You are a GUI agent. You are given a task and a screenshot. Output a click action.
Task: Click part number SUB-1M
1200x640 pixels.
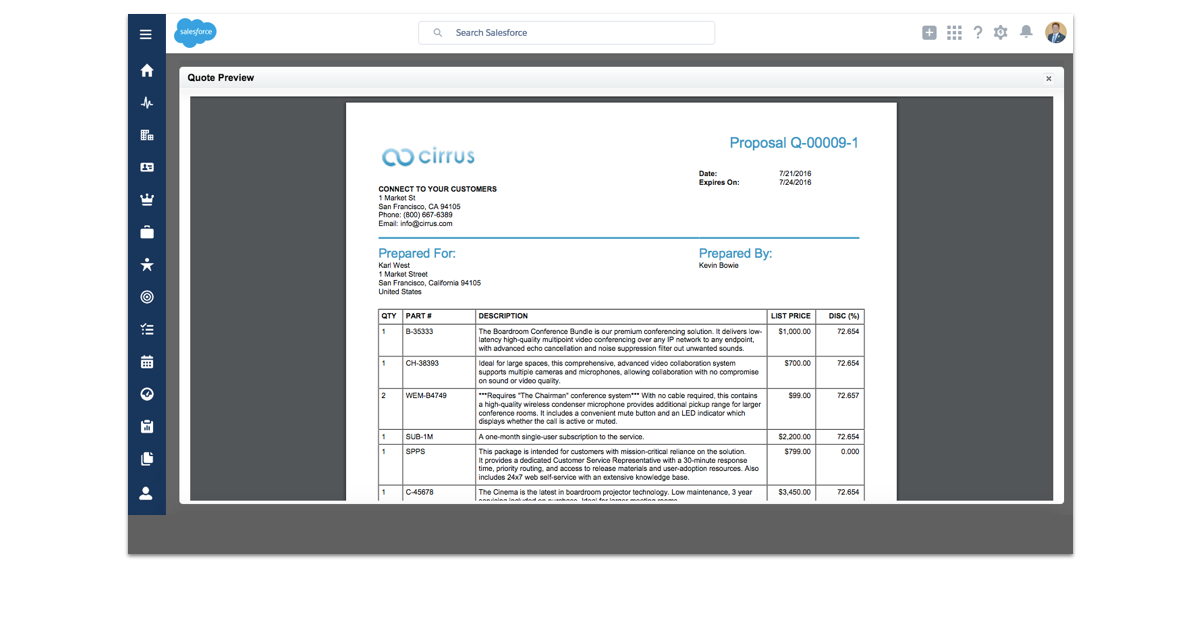[419, 437]
